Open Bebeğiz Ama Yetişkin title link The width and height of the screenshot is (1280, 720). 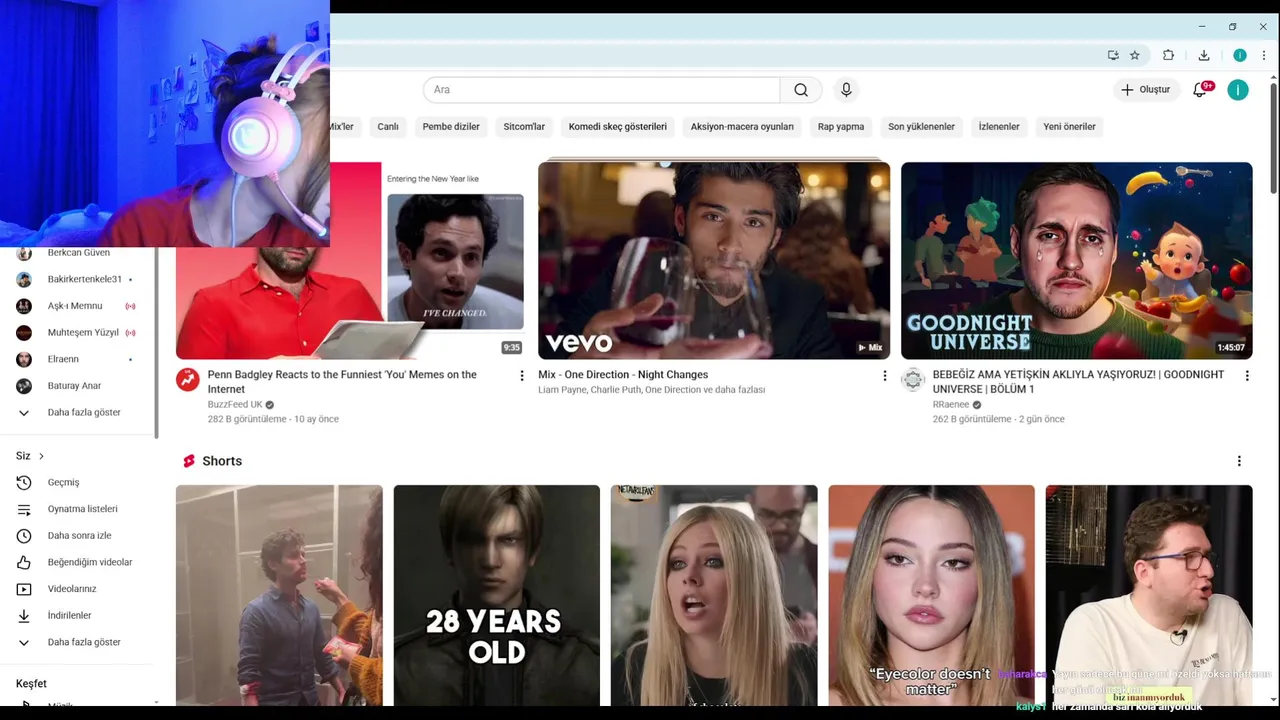[1078, 381]
